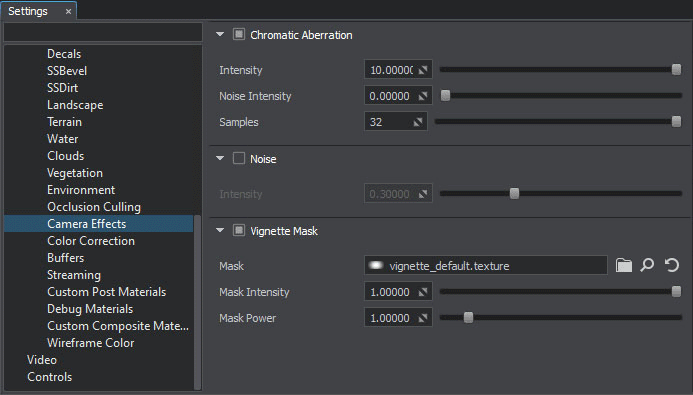Viewport: 693px width, 395px height.
Task: Click the magnifier icon next to Mask field
Action: 647,265
